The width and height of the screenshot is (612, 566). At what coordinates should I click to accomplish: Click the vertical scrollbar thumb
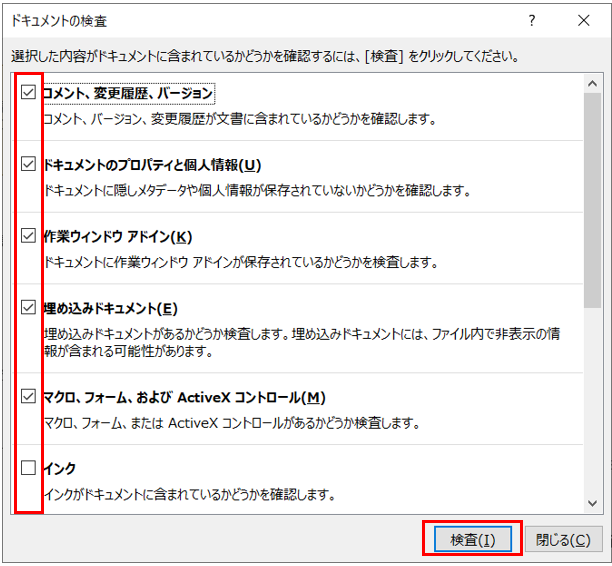pos(592,200)
